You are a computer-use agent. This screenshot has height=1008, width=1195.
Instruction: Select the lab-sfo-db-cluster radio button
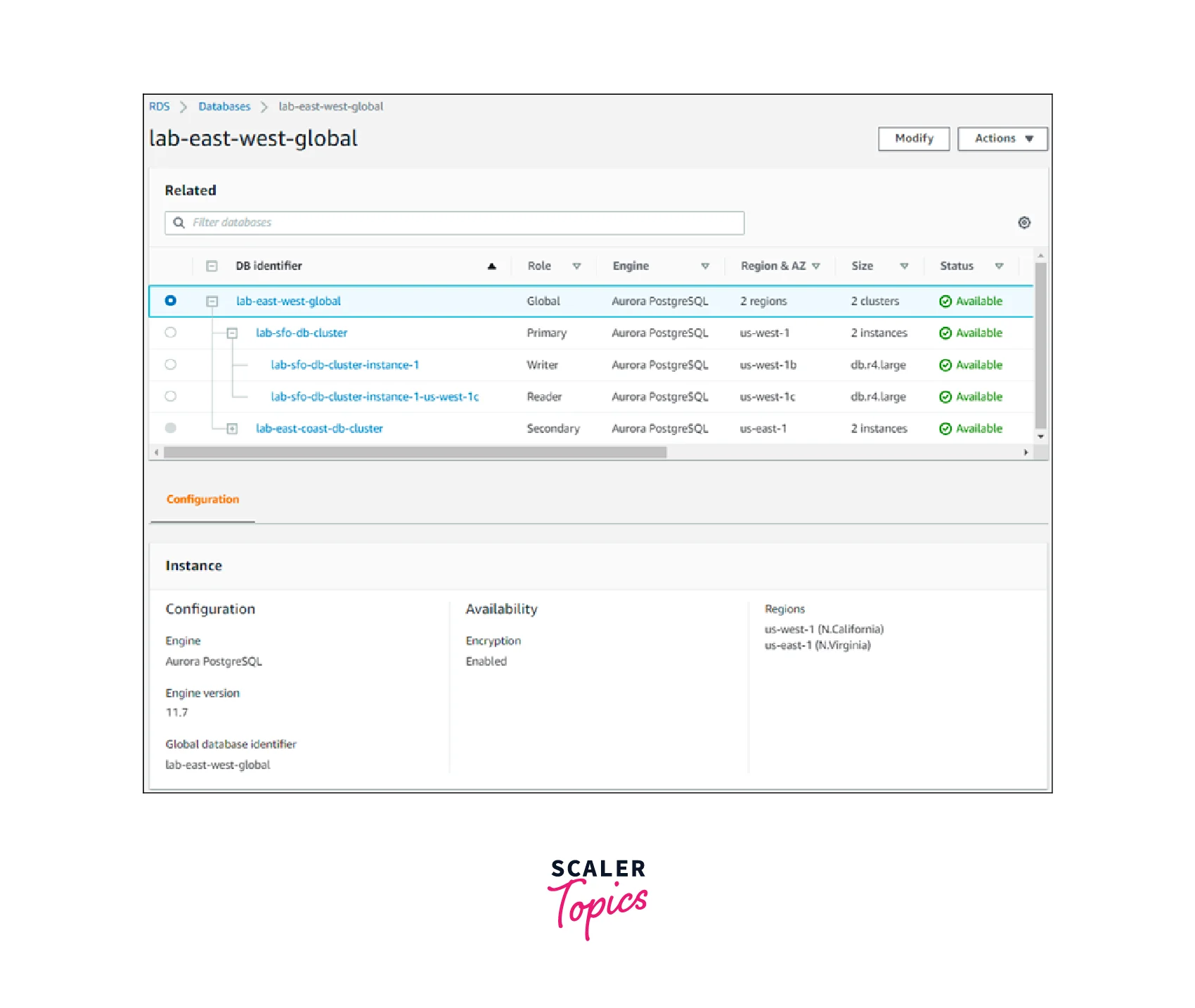click(171, 333)
